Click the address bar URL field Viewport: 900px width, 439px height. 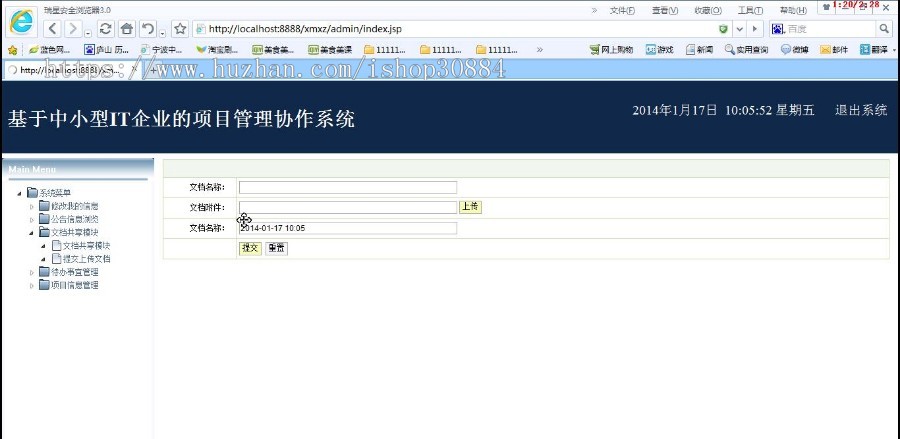pyautogui.click(x=453, y=29)
